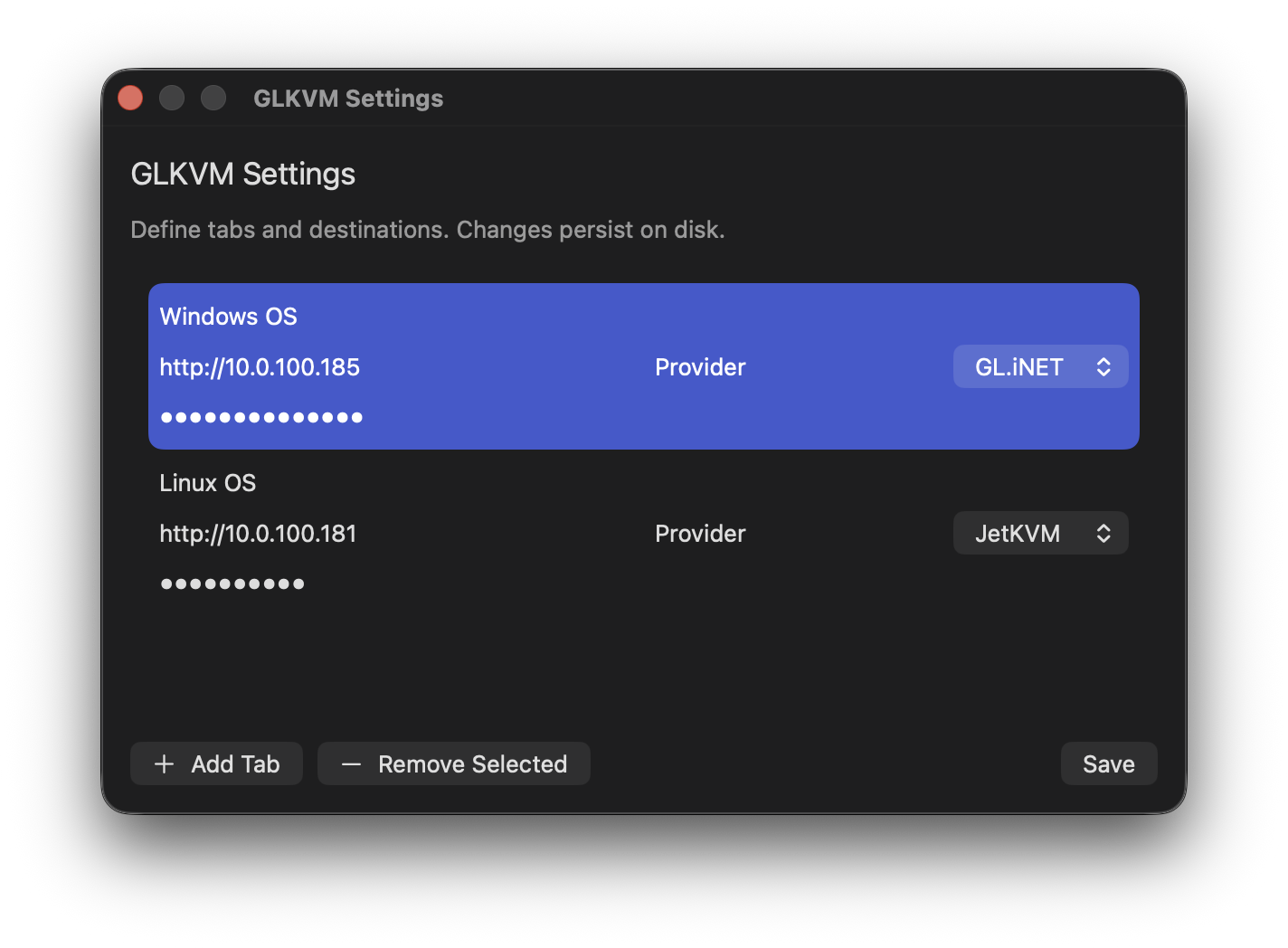The image size is (1288, 948).
Task: Click the URL field showing http://10.0.100.185
Action: pyautogui.click(x=260, y=366)
